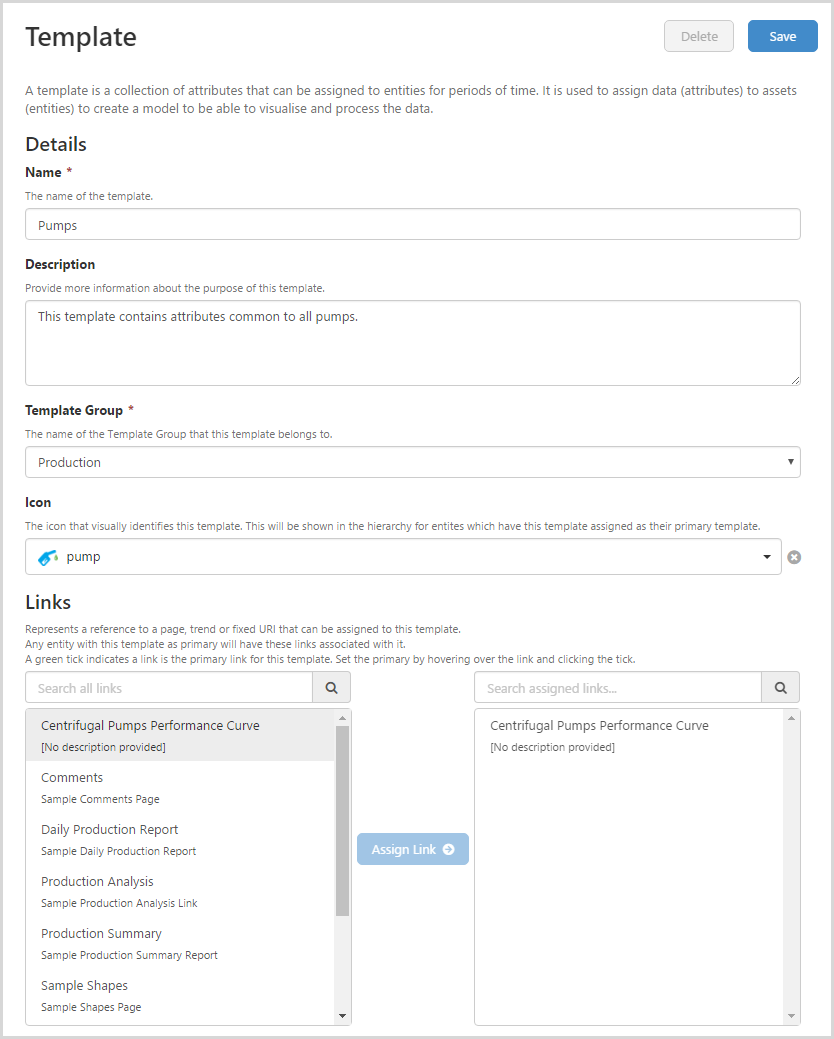834x1039 pixels.
Task: Clear the selected pump icon
Action: pos(794,557)
